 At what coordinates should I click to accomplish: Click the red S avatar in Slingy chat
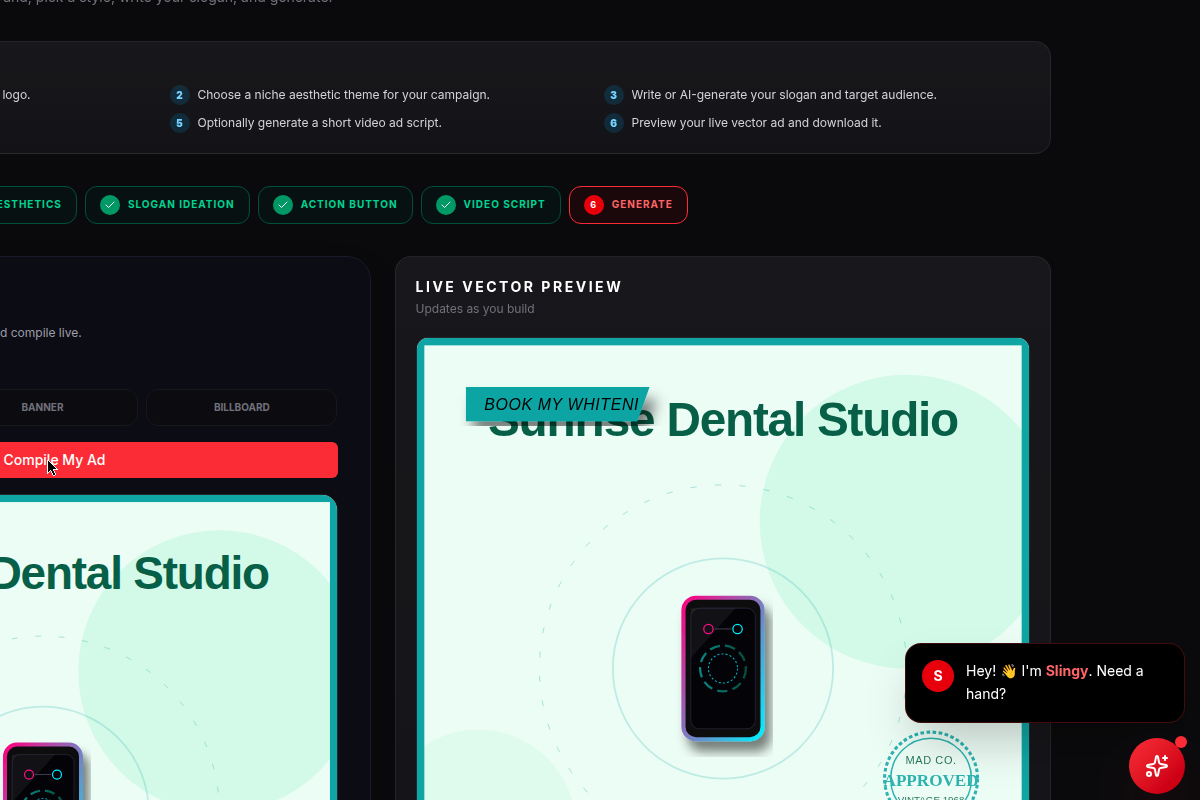937,676
